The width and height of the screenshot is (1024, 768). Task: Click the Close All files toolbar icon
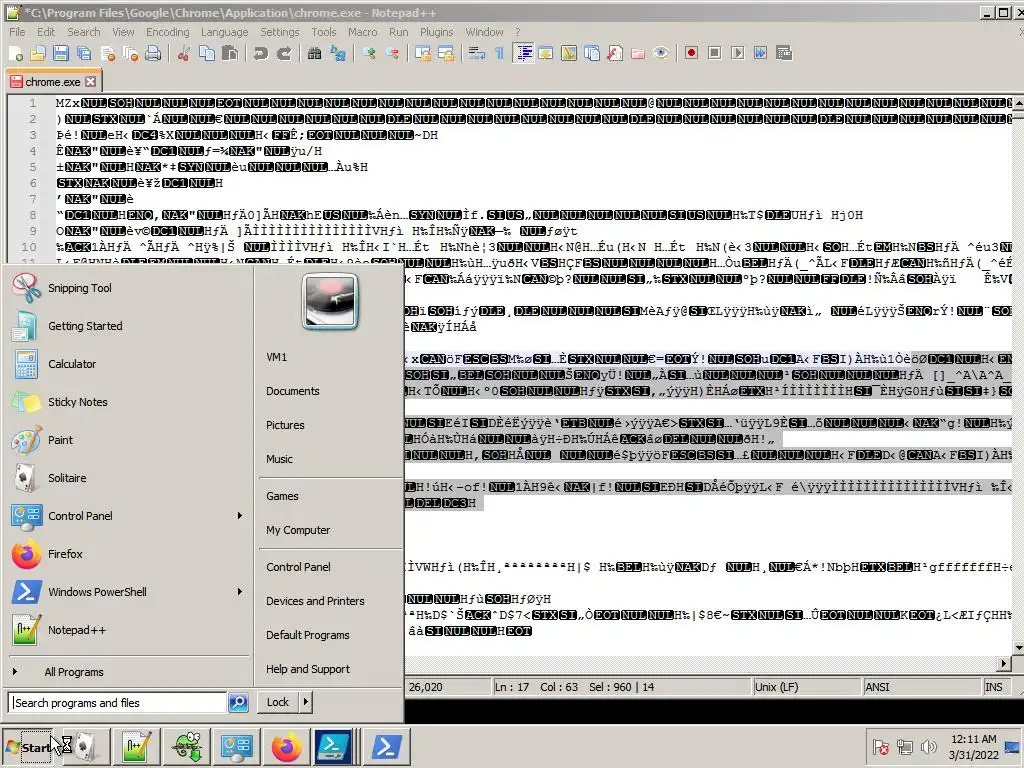131,53
